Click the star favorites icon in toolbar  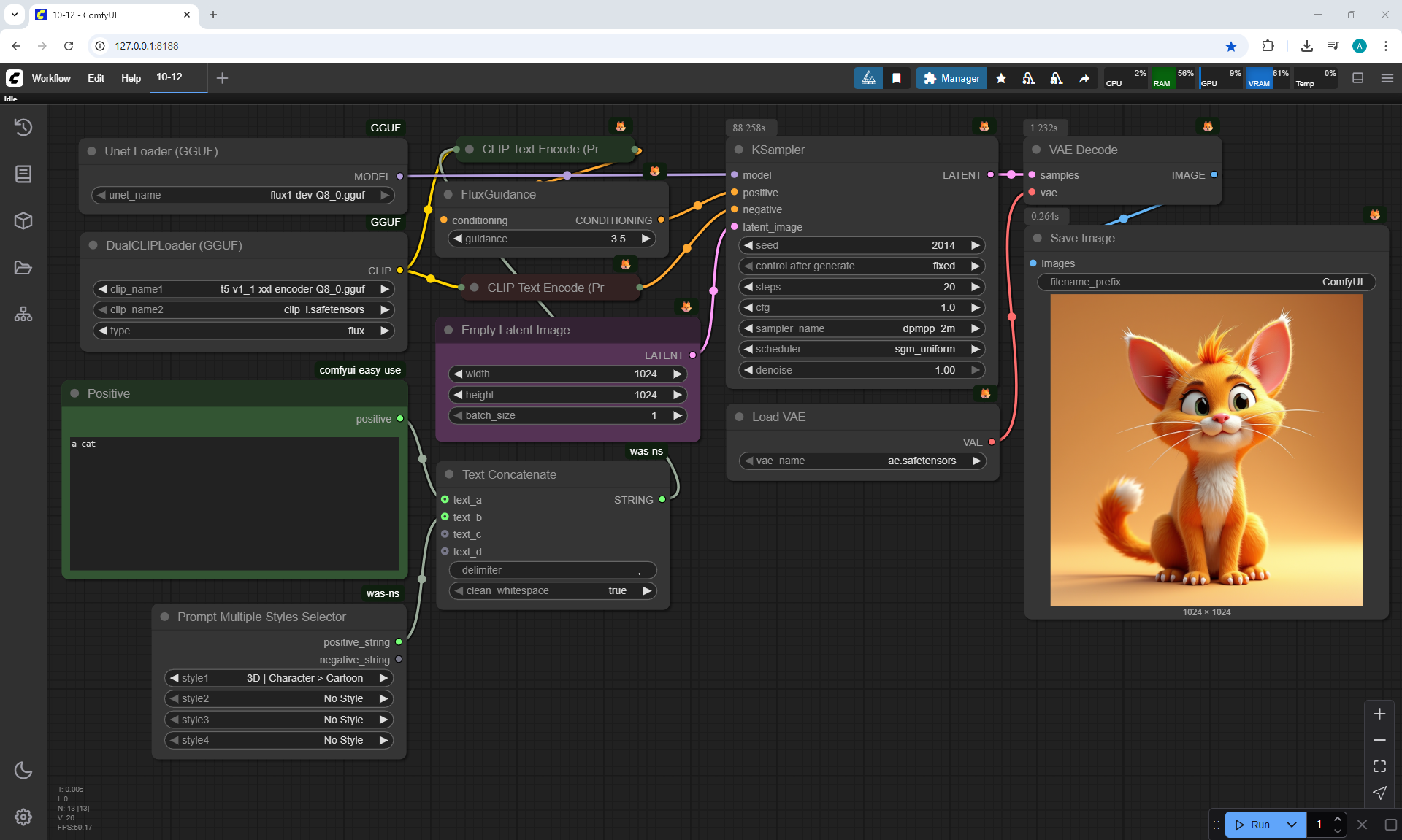tap(1001, 78)
